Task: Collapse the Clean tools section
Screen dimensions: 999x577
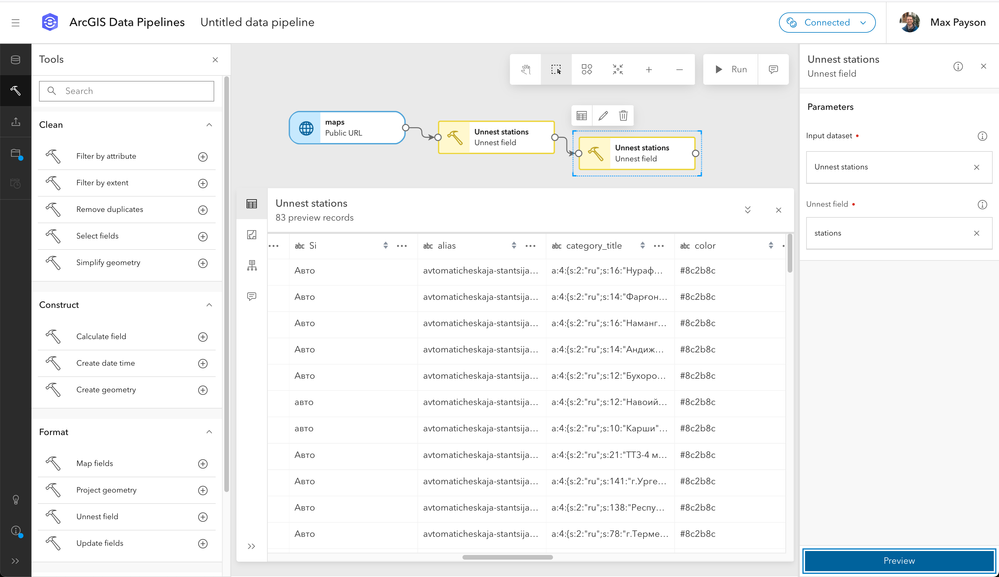Action: [x=209, y=125]
